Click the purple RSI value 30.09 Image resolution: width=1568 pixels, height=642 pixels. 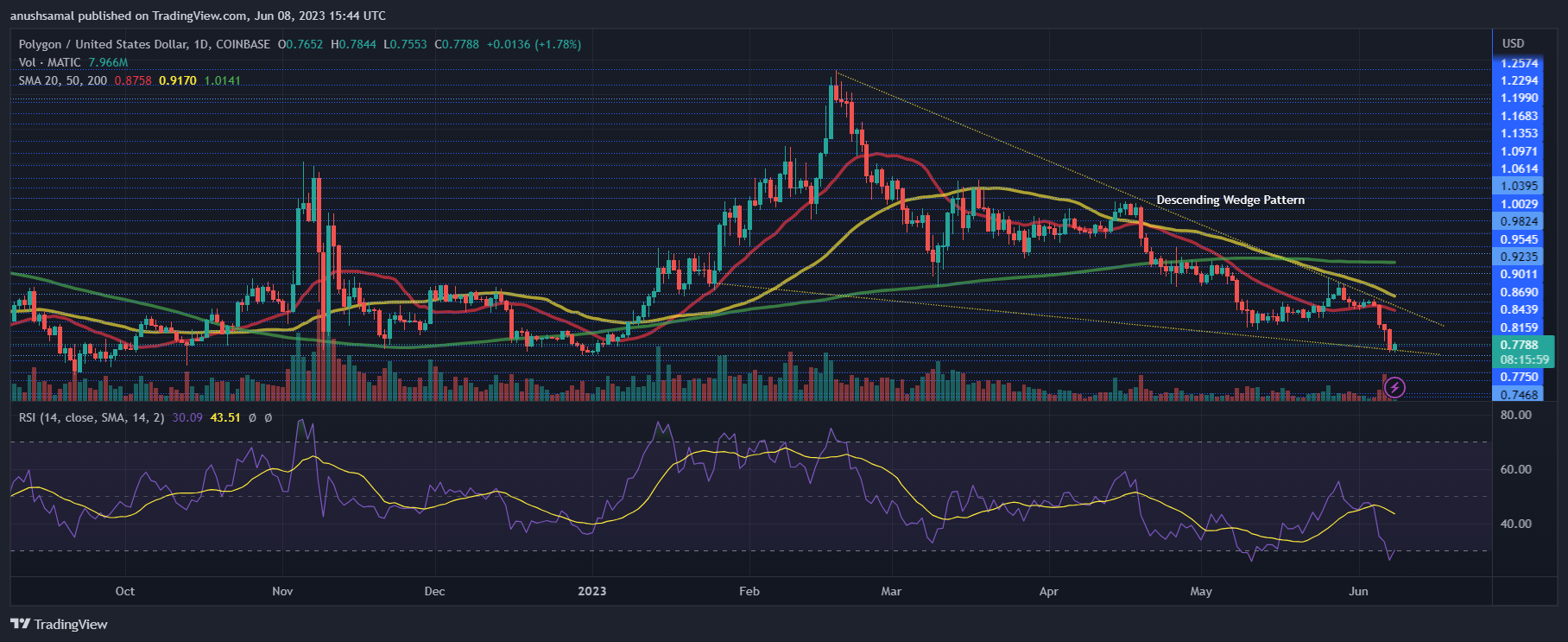pos(187,417)
